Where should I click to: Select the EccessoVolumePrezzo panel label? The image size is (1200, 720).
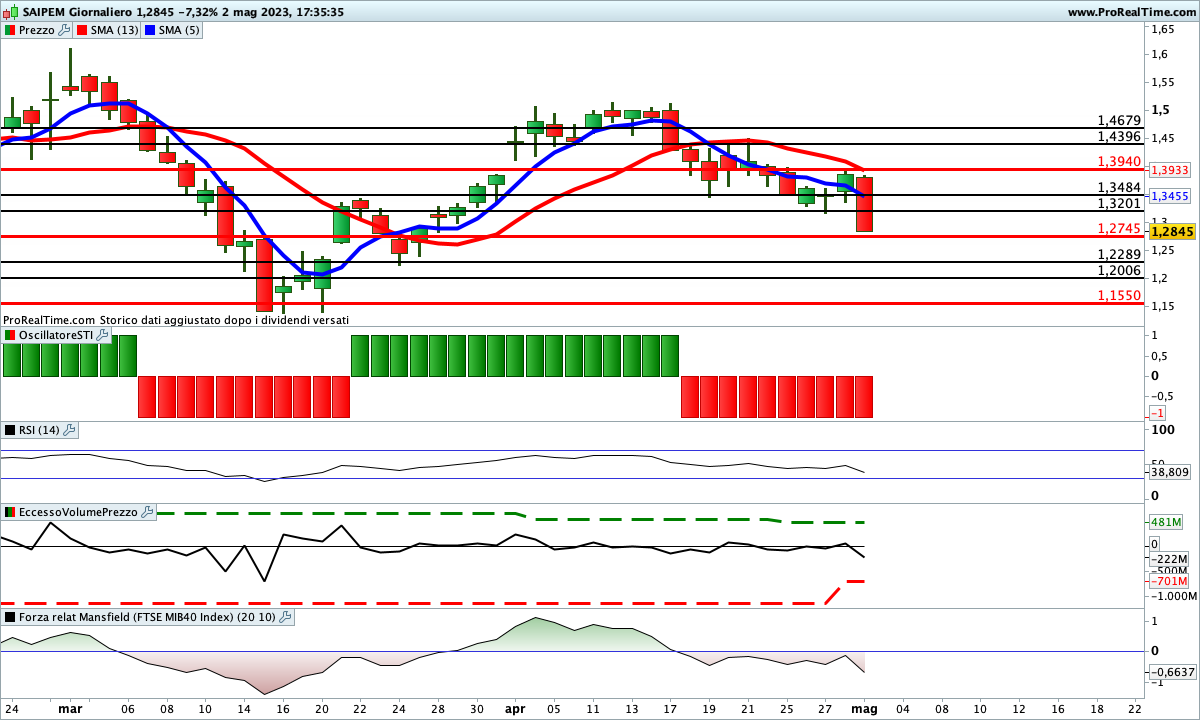[x=79, y=512]
